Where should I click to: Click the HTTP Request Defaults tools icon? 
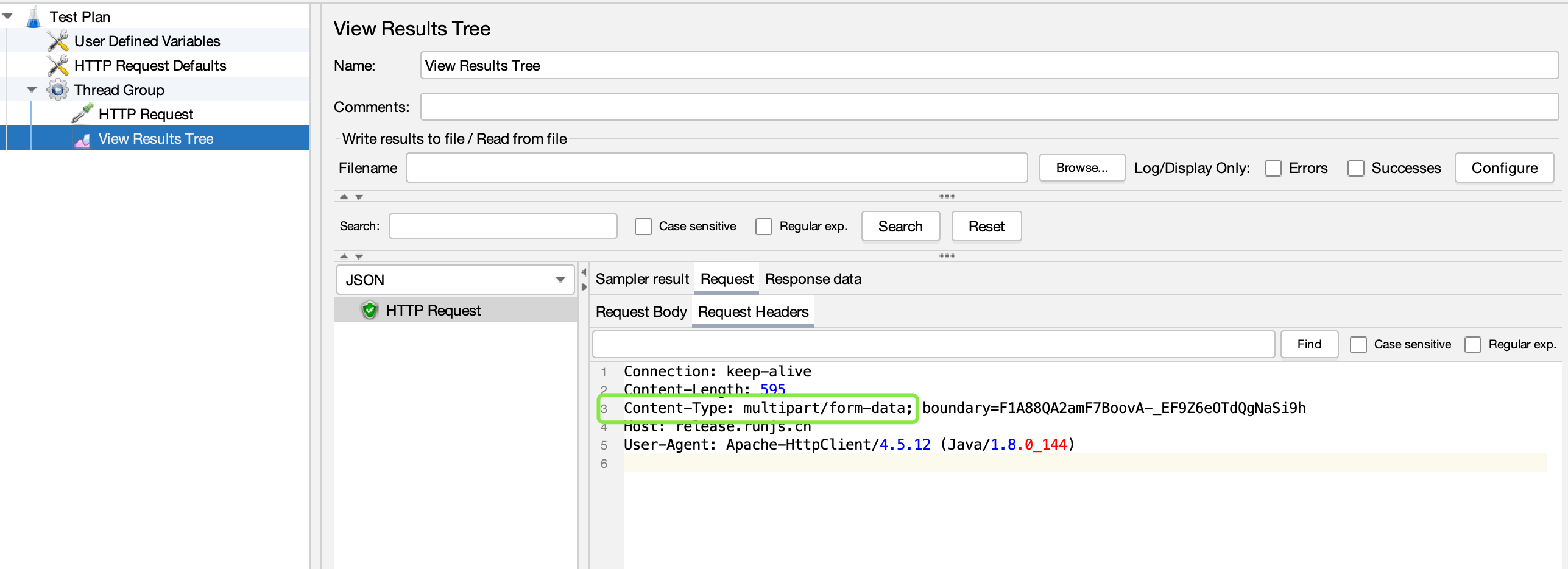58,66
